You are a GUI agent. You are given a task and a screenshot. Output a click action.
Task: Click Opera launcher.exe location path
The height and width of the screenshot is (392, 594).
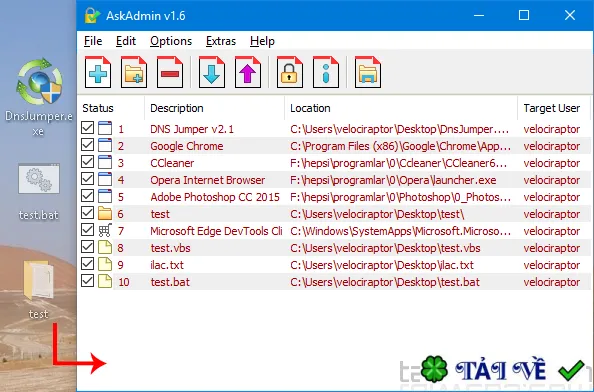[x=393, y=180]
